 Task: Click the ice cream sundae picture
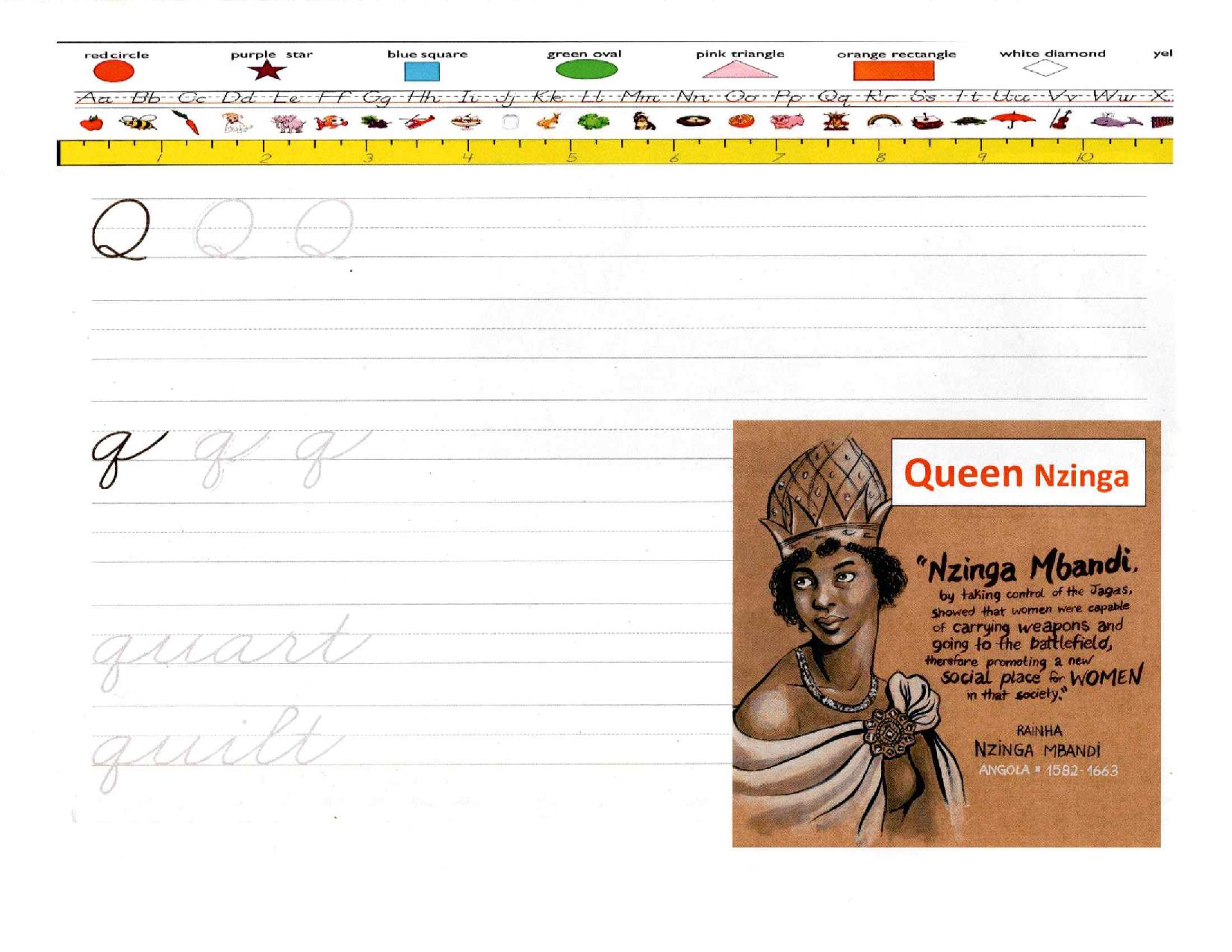coord(466,122)
